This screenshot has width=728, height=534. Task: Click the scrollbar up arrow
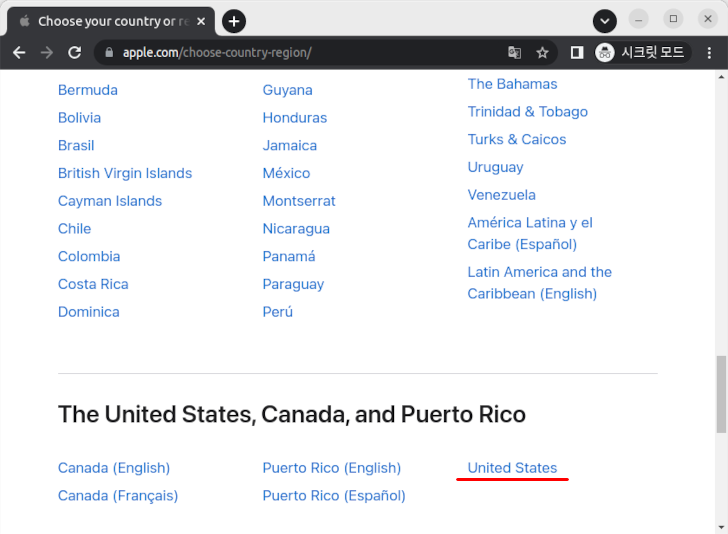pyautogui.click(x=721, y=77)
